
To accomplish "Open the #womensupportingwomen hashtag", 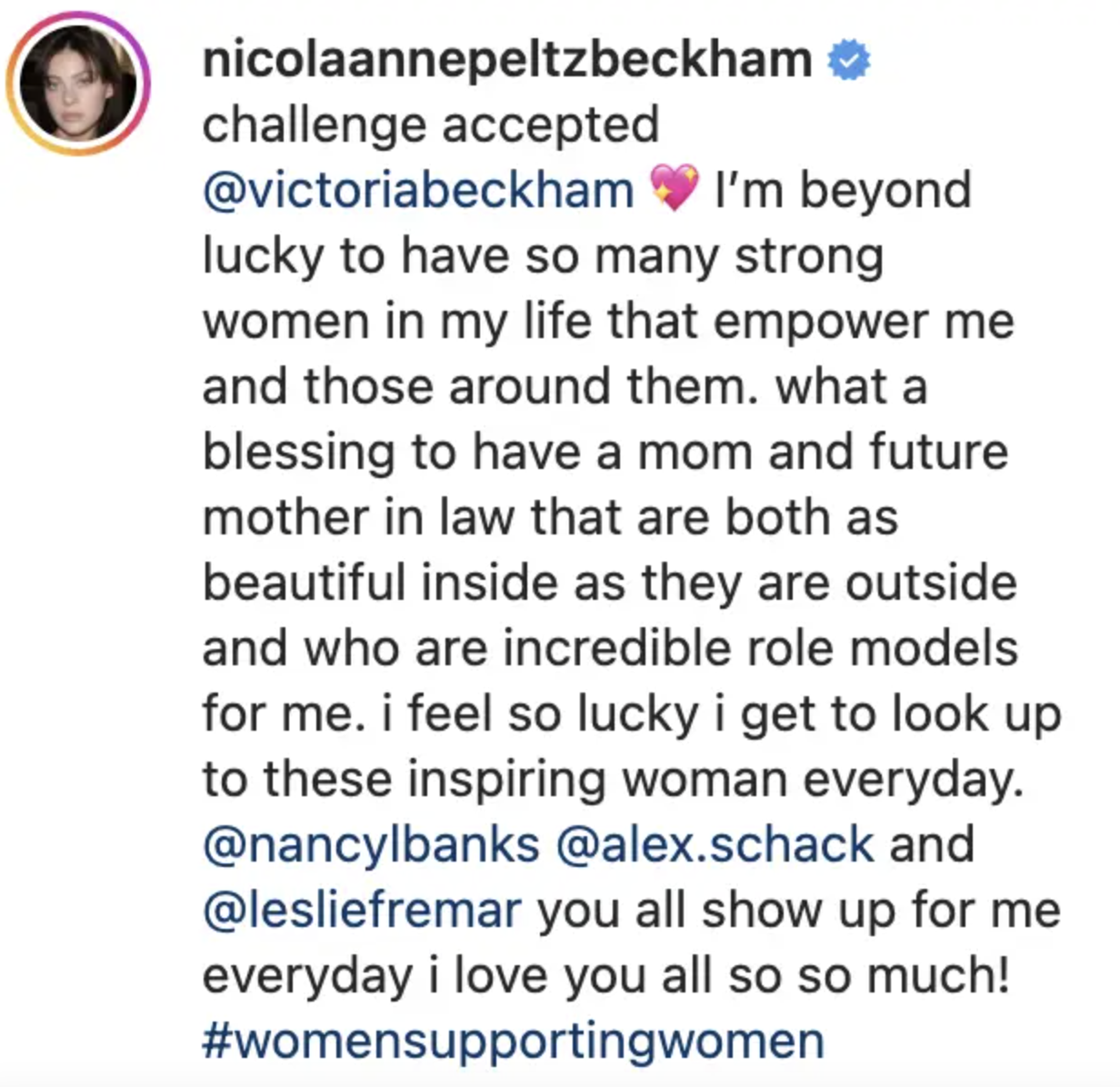I will point(514,1042).
